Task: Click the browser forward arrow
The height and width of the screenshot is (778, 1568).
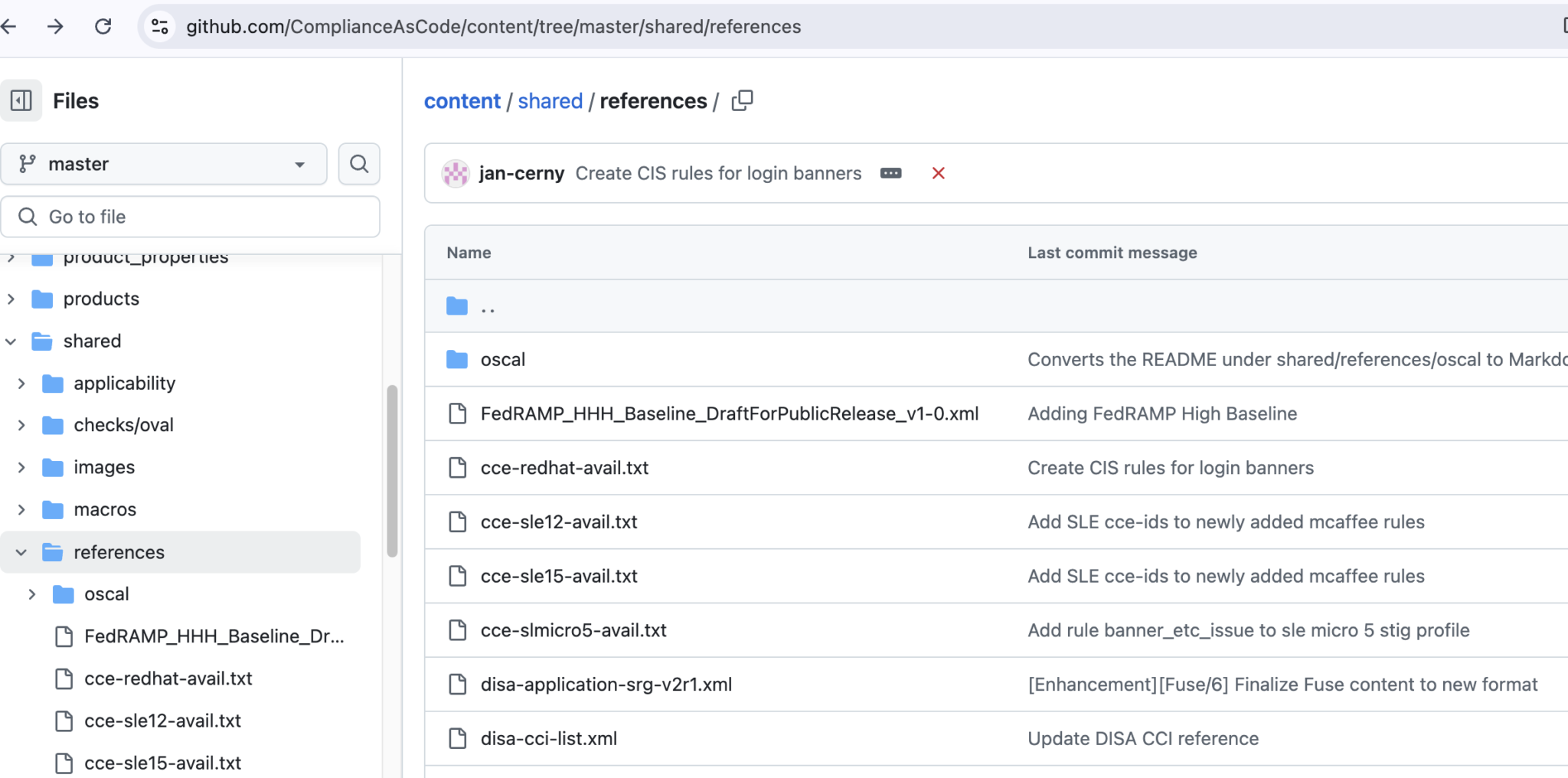Action: [55, 27]
